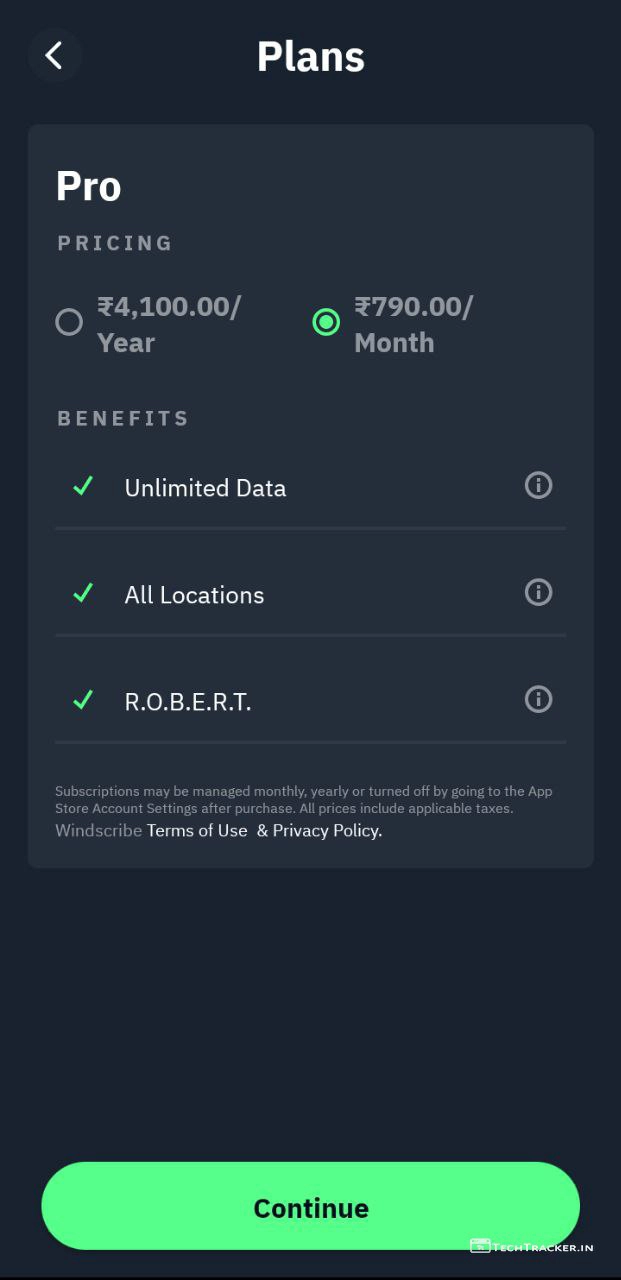The image size is (621, 1280).
Task: Select the monthly pricing radio button
Action: (x=326, y=322)
